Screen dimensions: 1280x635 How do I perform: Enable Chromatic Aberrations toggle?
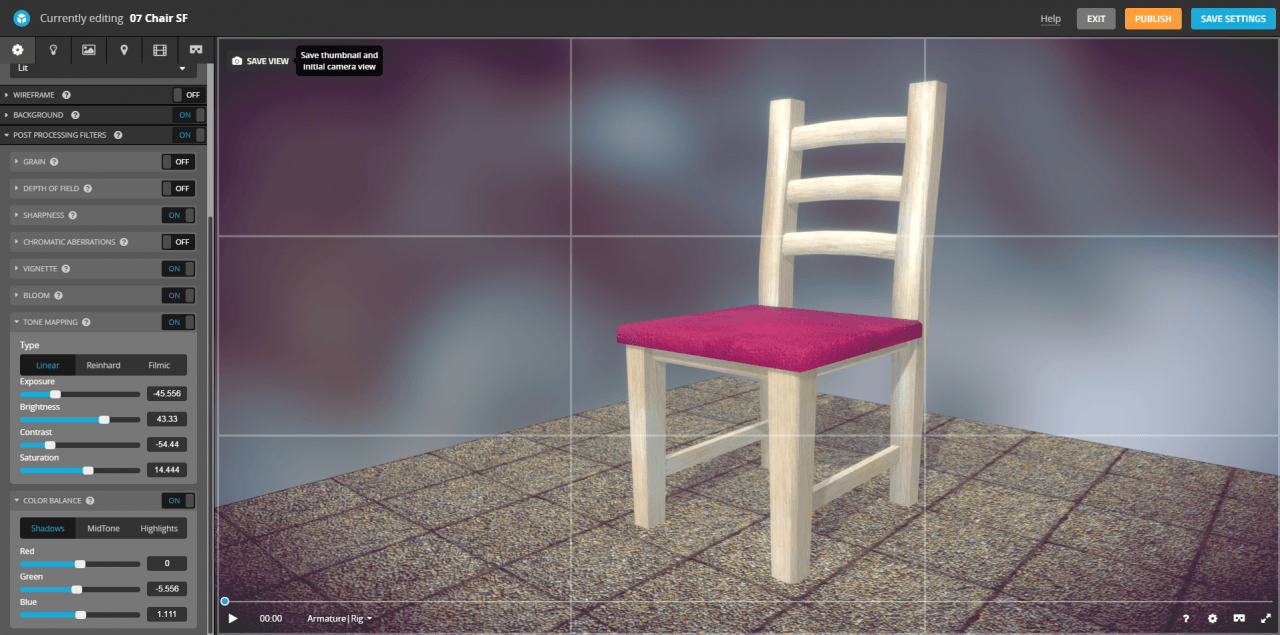[178, 242]
